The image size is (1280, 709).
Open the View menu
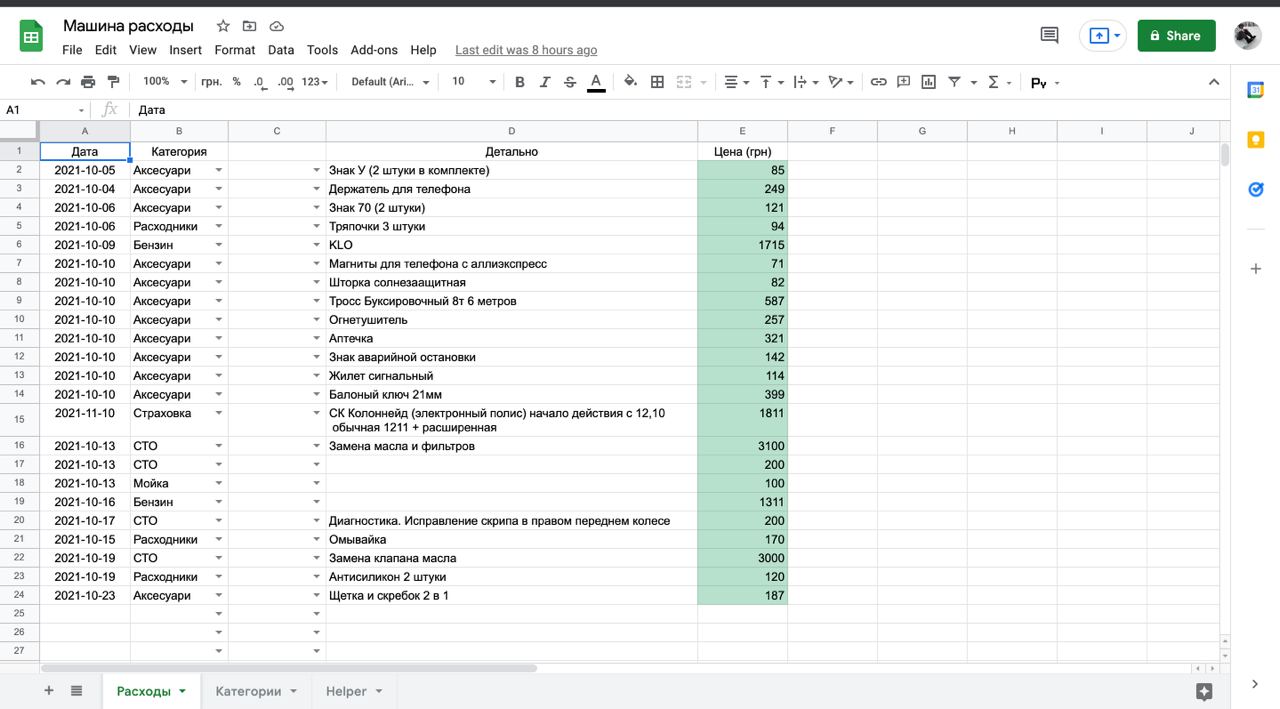tap(143, 50)
